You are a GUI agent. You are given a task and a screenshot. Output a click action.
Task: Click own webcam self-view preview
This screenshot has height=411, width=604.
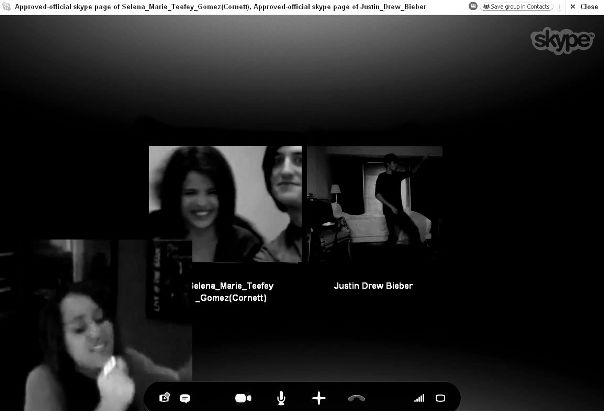coord(96,325)
